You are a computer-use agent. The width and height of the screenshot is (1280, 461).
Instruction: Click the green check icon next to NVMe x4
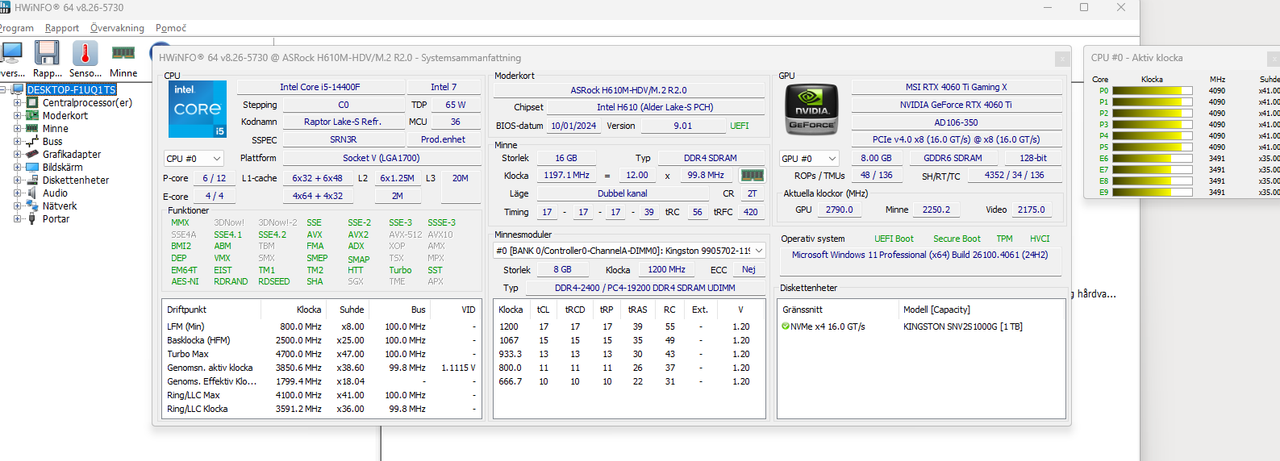tap(786, 326)
